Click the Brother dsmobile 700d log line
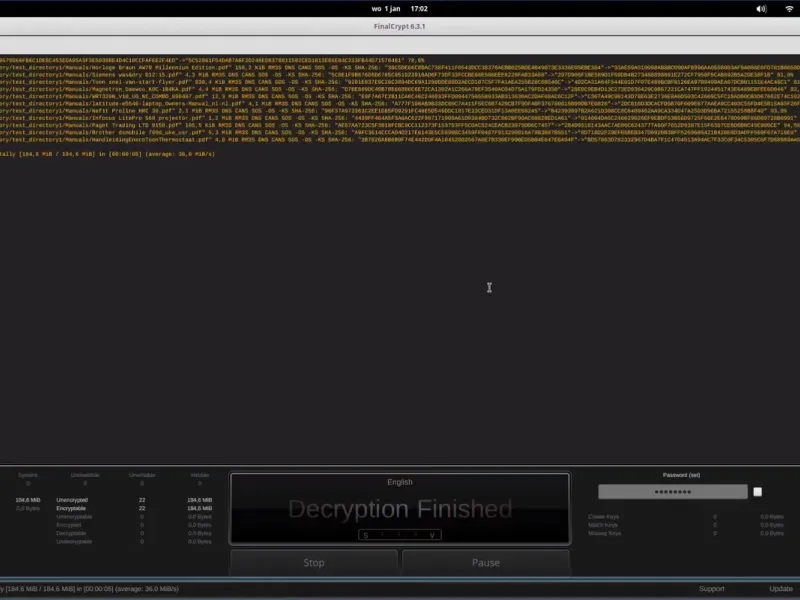 tap(400, 132)
